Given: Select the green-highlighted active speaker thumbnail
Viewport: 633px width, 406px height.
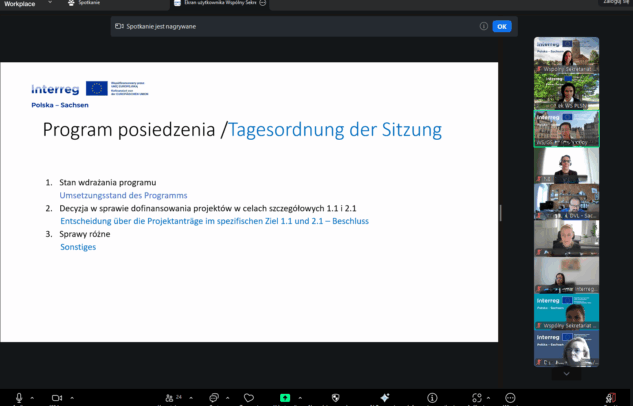Looking at the screenshot, I should [566, 129].
